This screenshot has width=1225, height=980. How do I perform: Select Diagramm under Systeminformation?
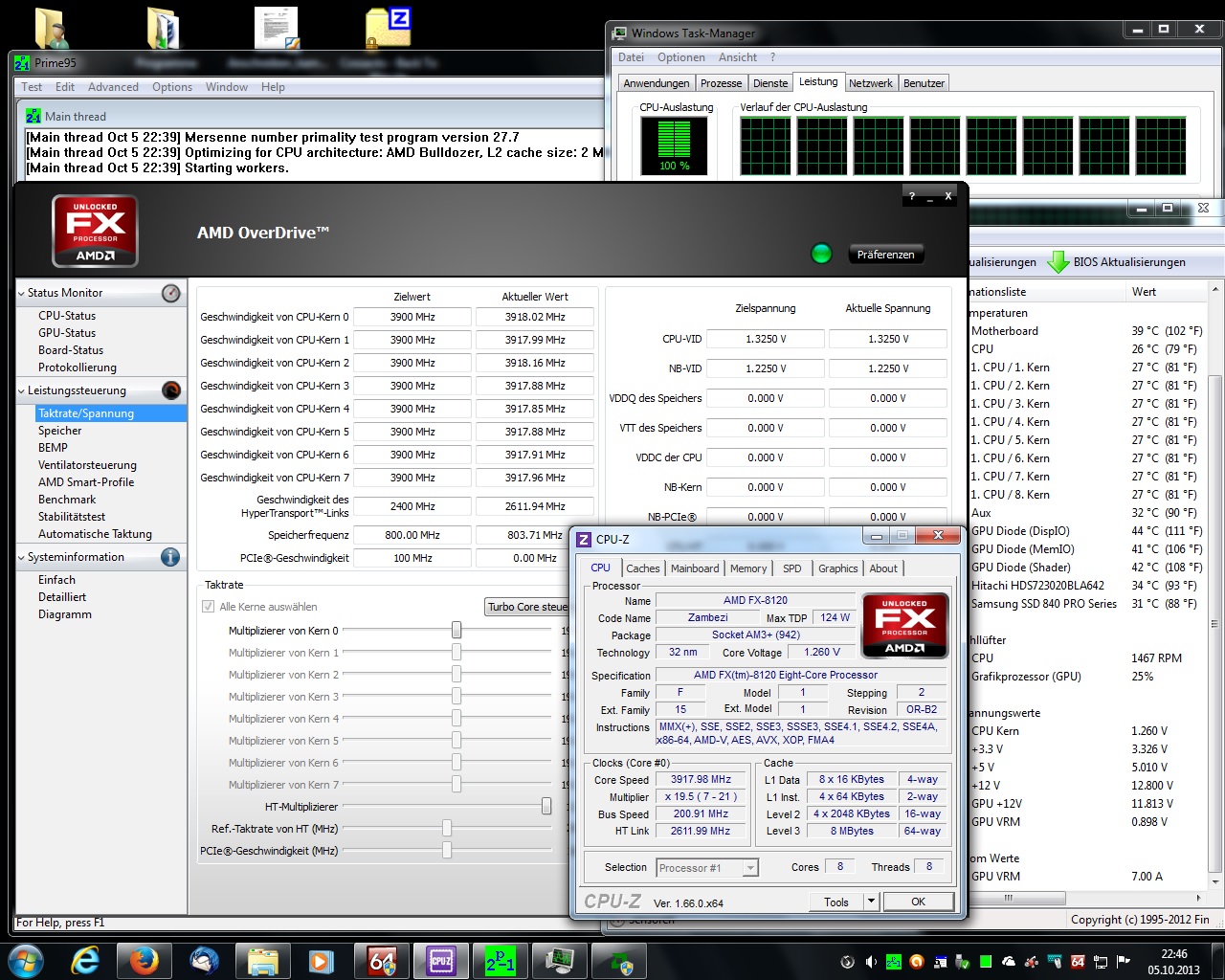(x=65, y=614)
